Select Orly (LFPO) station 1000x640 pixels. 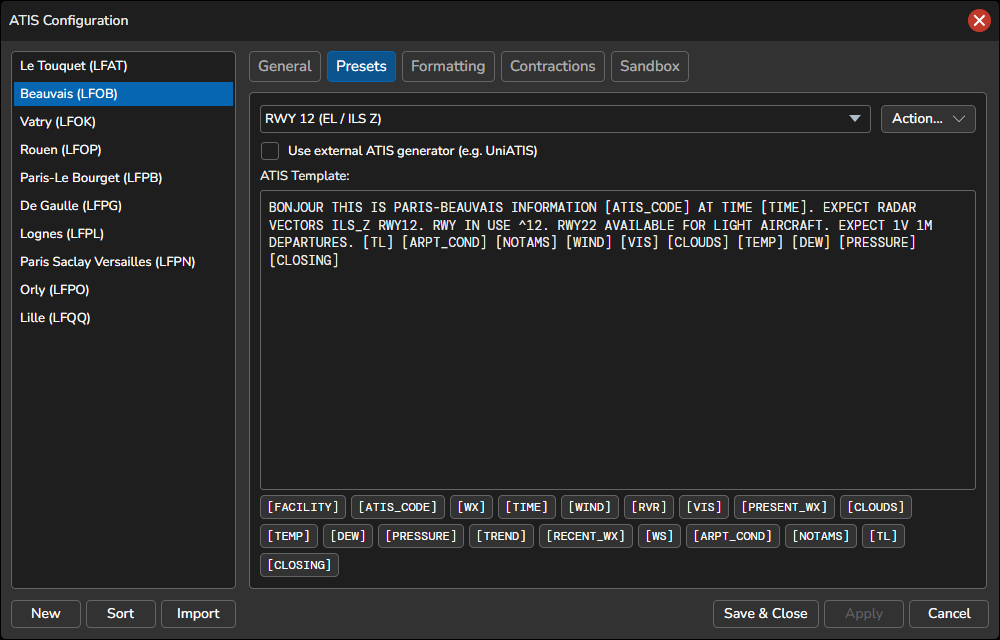tap(123, 290)
